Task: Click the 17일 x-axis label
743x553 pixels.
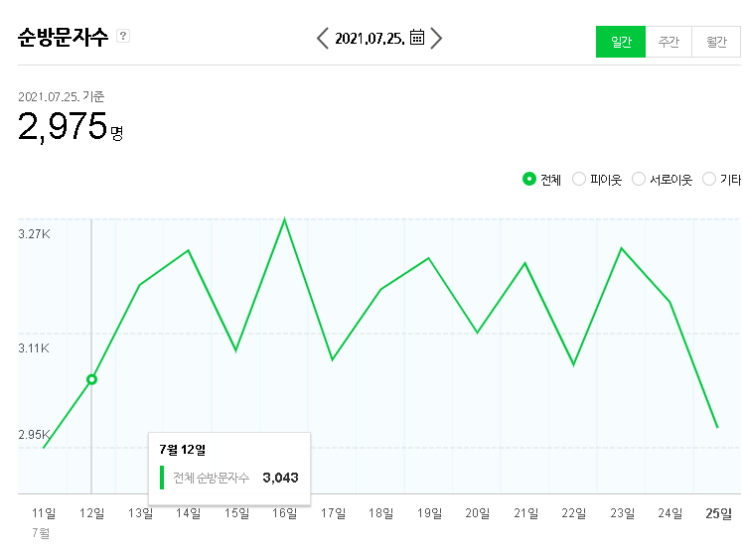Action: click(333, 513)
